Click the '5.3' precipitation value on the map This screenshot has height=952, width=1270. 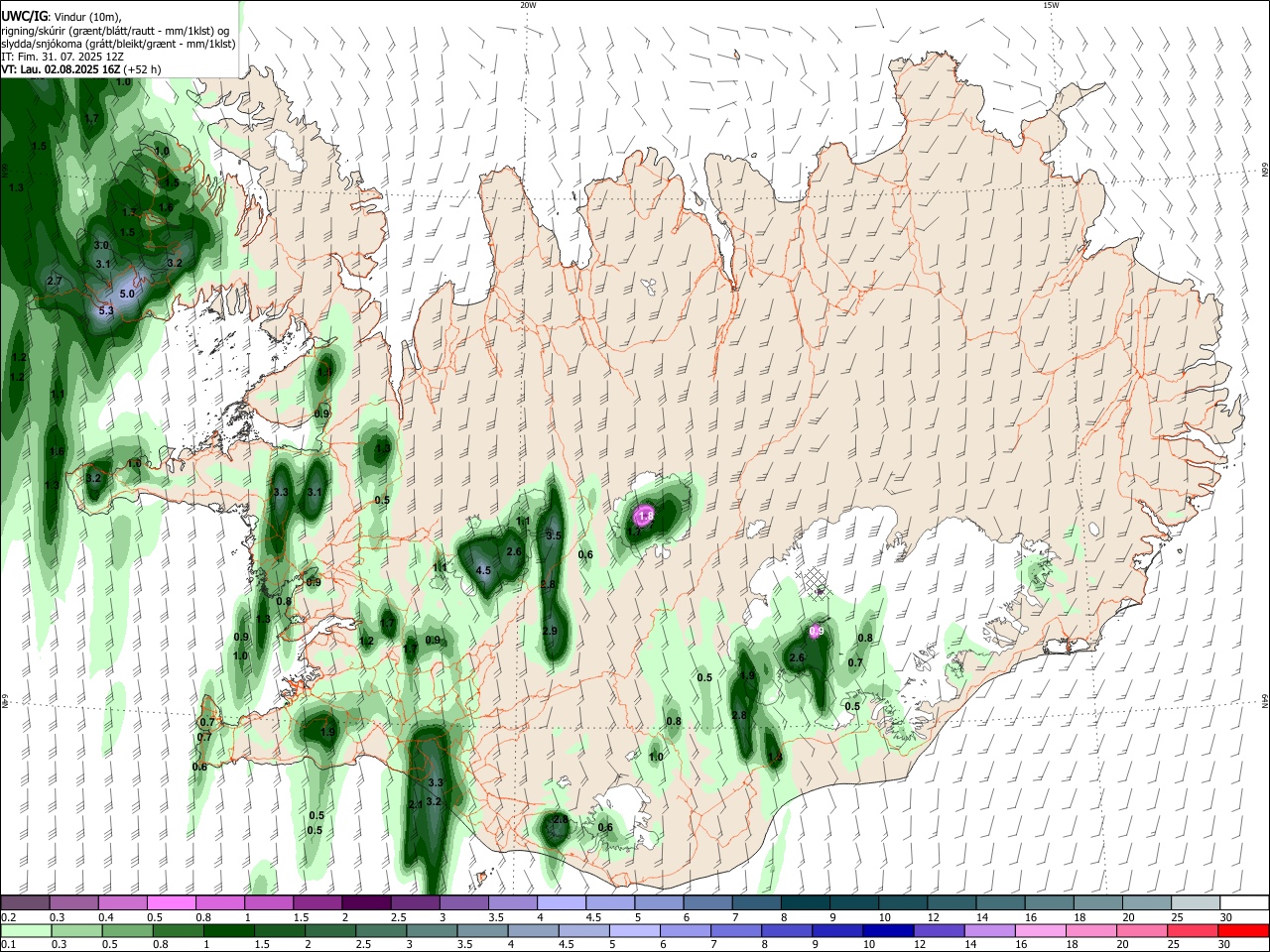pyautogui.click(x=107, y=310)
